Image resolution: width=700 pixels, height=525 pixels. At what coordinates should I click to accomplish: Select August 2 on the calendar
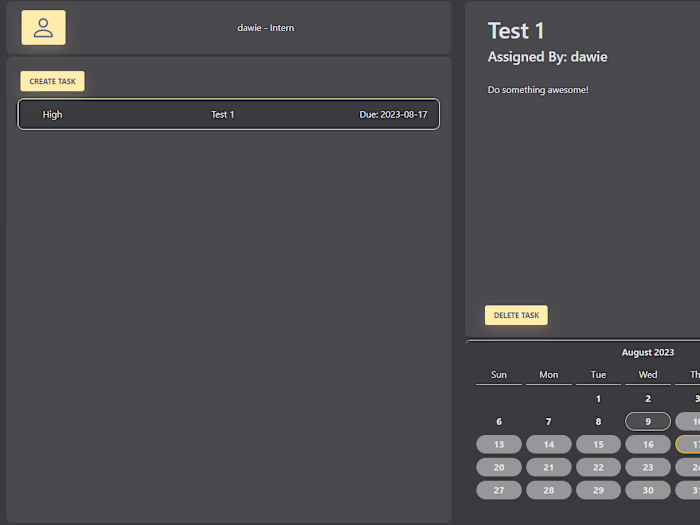648,399
